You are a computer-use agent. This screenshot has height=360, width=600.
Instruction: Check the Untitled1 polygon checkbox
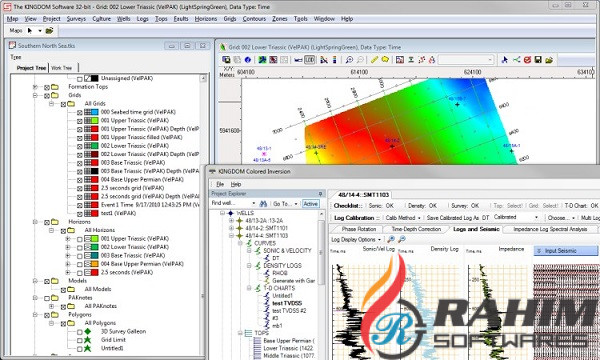pyautogui.click(x=80, y=349)
